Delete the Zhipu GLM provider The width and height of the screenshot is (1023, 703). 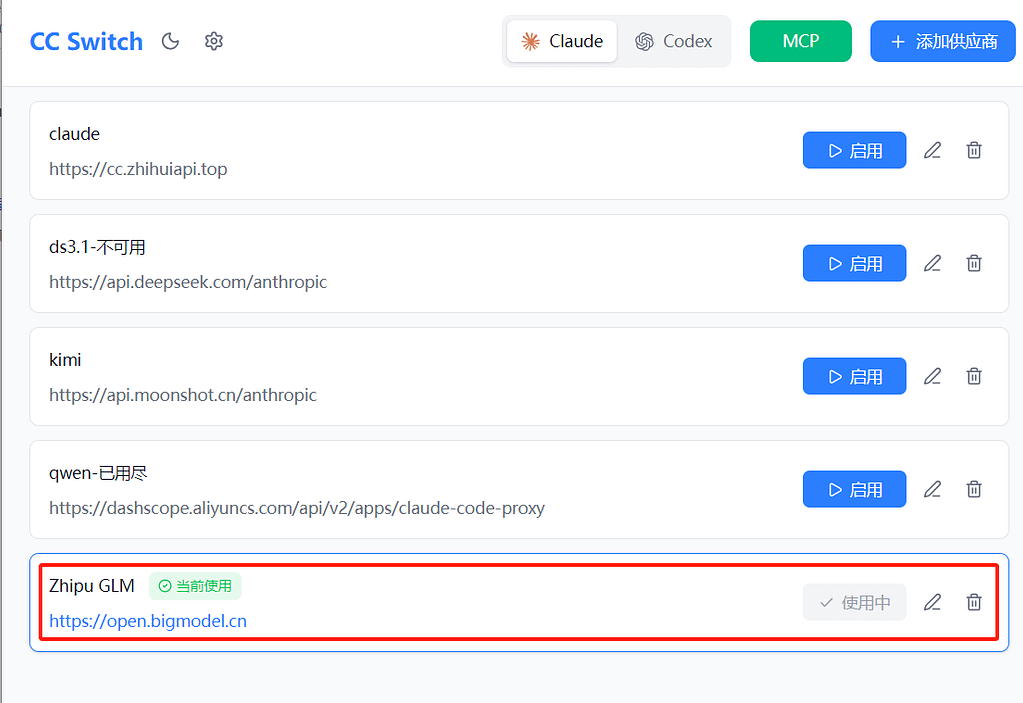(x=974, y=602)
